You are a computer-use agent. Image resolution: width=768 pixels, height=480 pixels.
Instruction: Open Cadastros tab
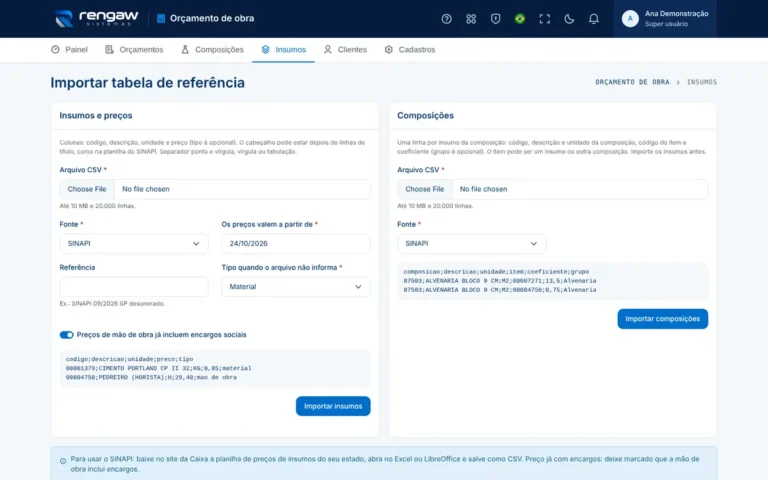point(410,49)
